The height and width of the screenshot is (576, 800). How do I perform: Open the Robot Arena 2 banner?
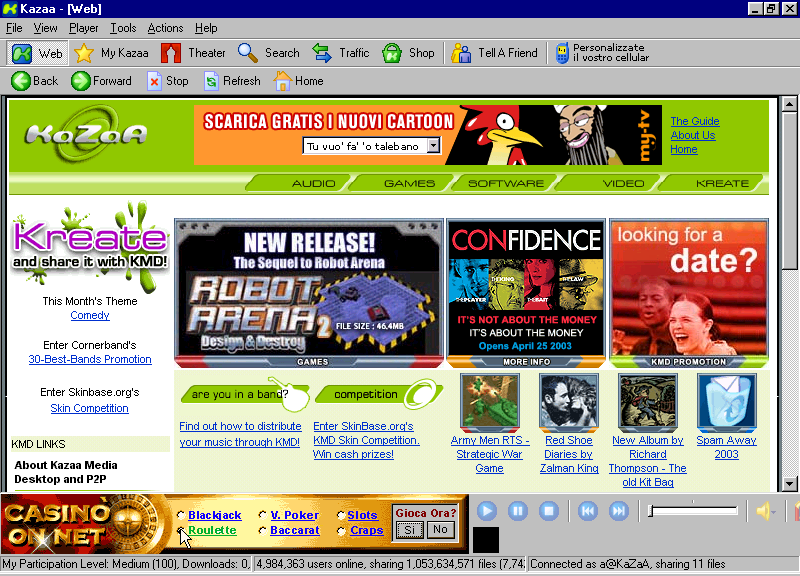(x=309, y=293)
